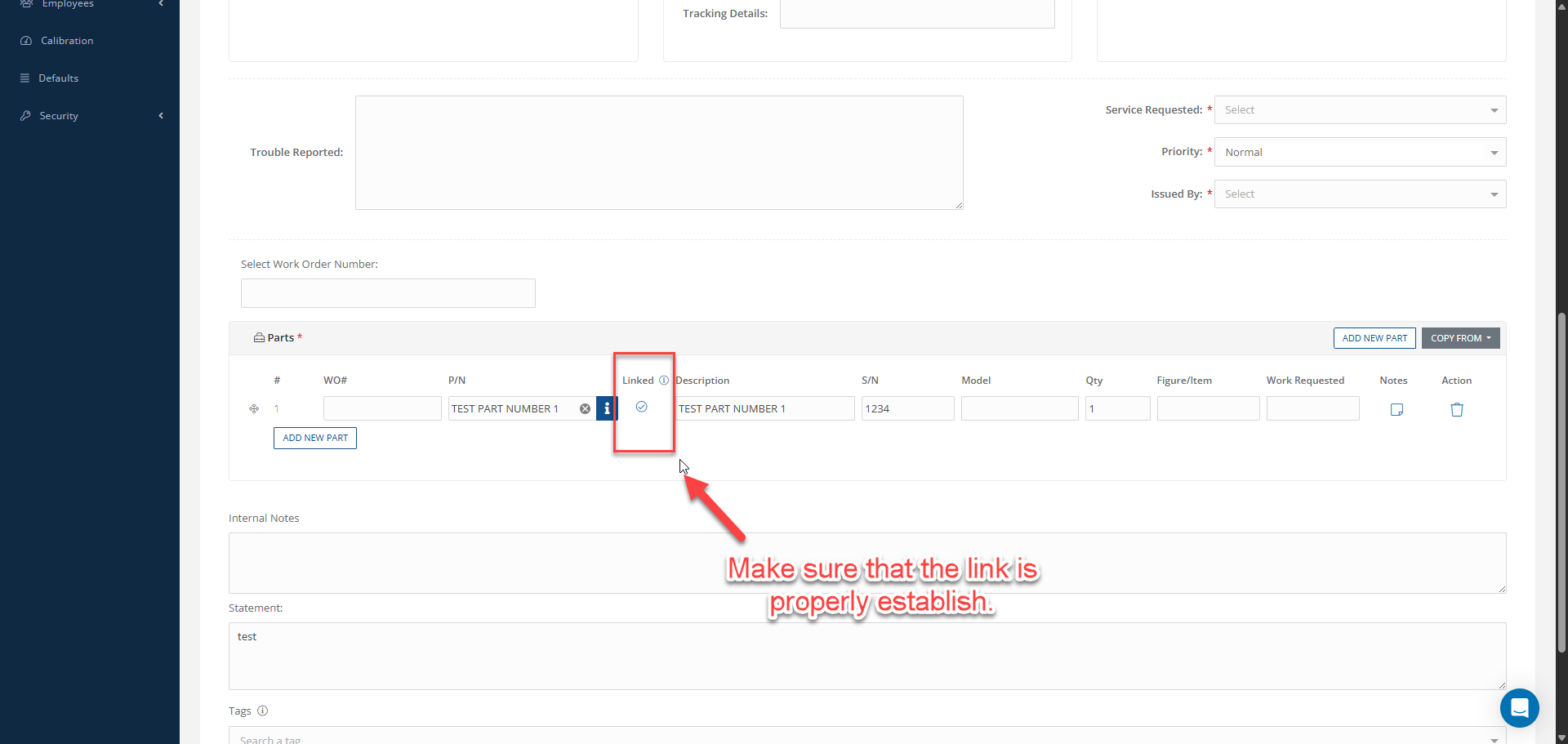Screen dimensions: 1568x744
Task: Click Add New Part below part row
Action: pos(315,439)
